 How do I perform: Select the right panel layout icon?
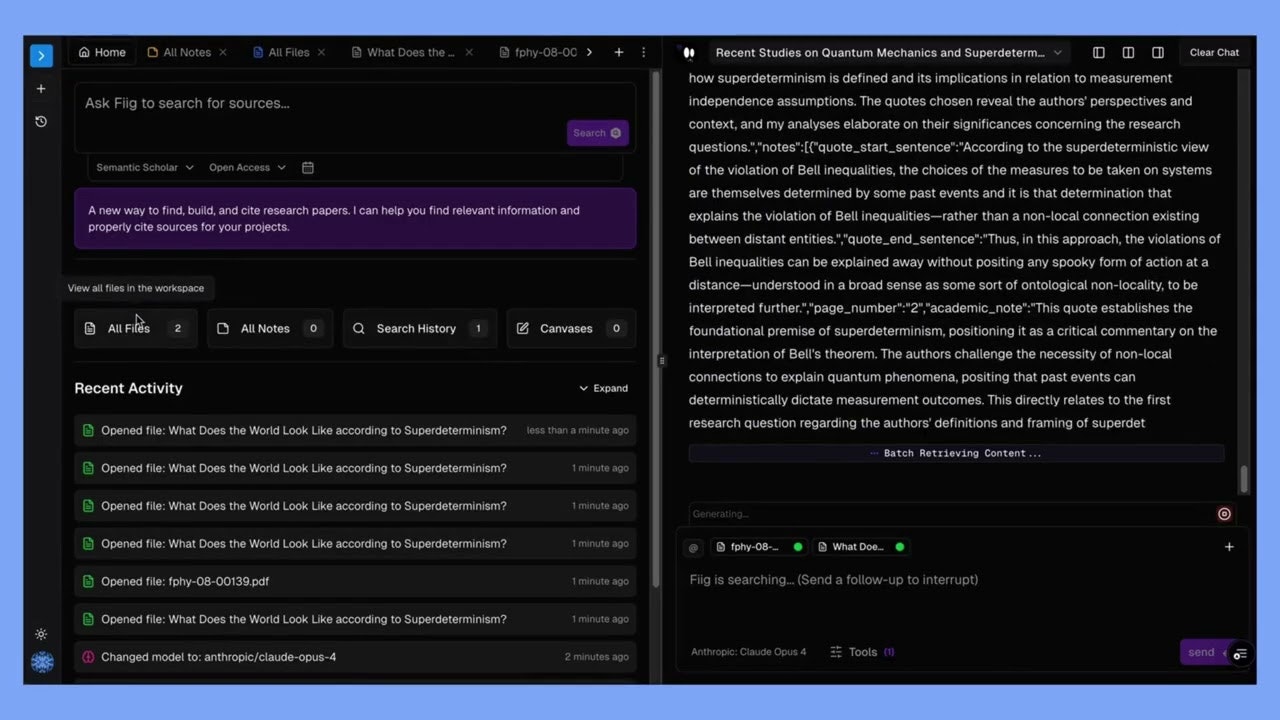click(1158, 53)
